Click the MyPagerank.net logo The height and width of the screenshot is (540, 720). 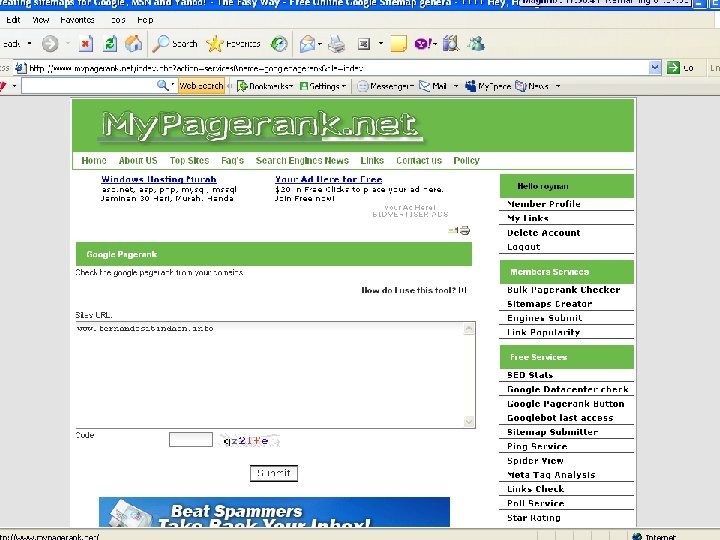tap(260, 125)
